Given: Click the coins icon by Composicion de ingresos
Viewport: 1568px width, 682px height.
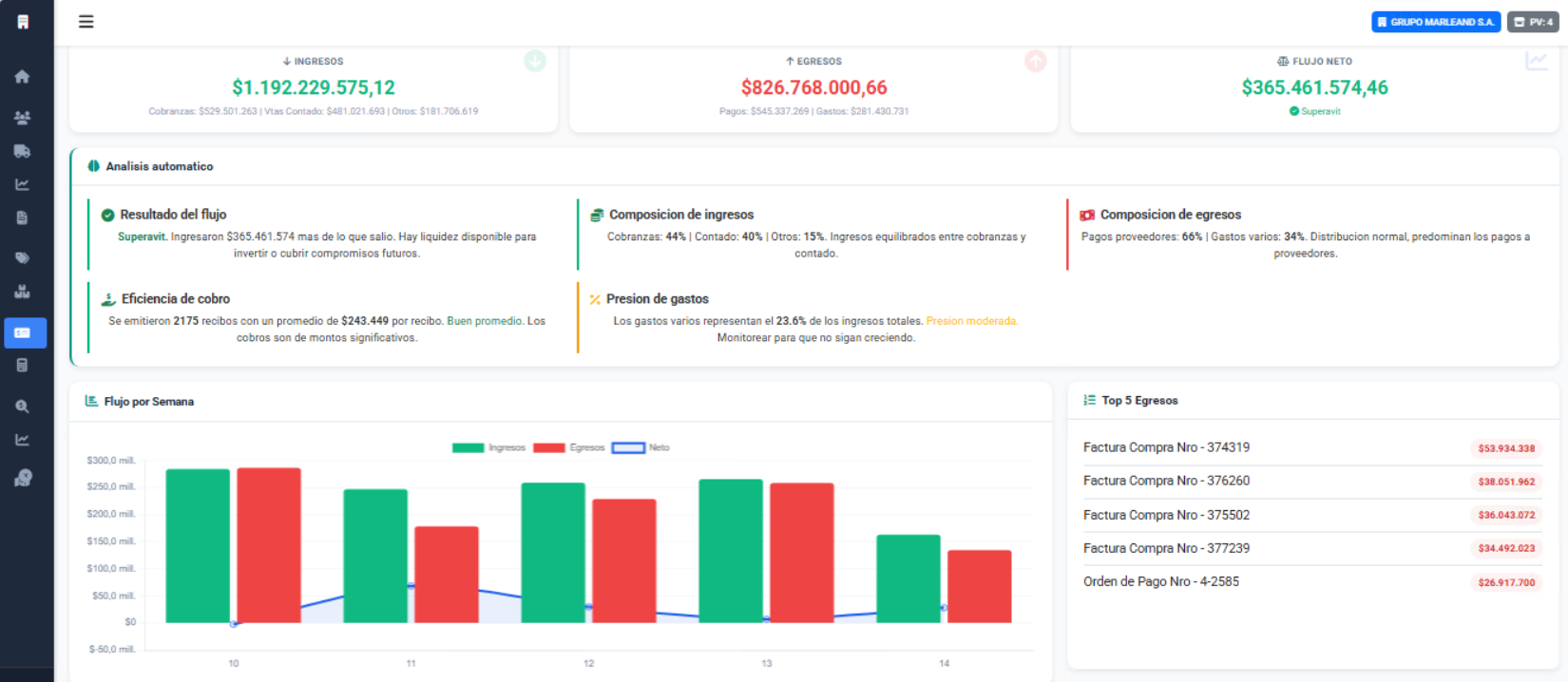Looking at the screenshot, I should 597,215.
